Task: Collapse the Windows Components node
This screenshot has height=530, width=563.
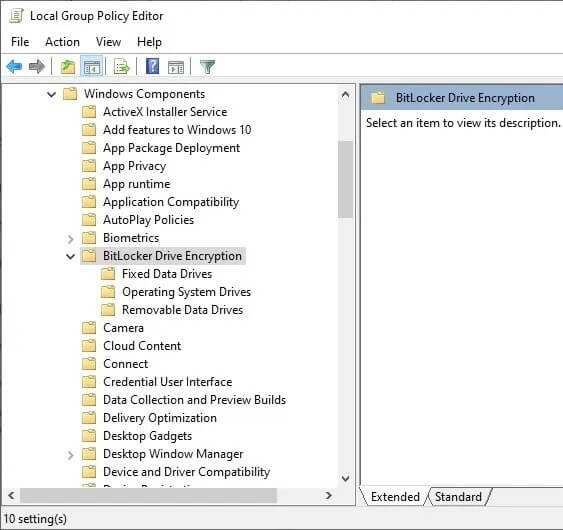Action: 52,94
